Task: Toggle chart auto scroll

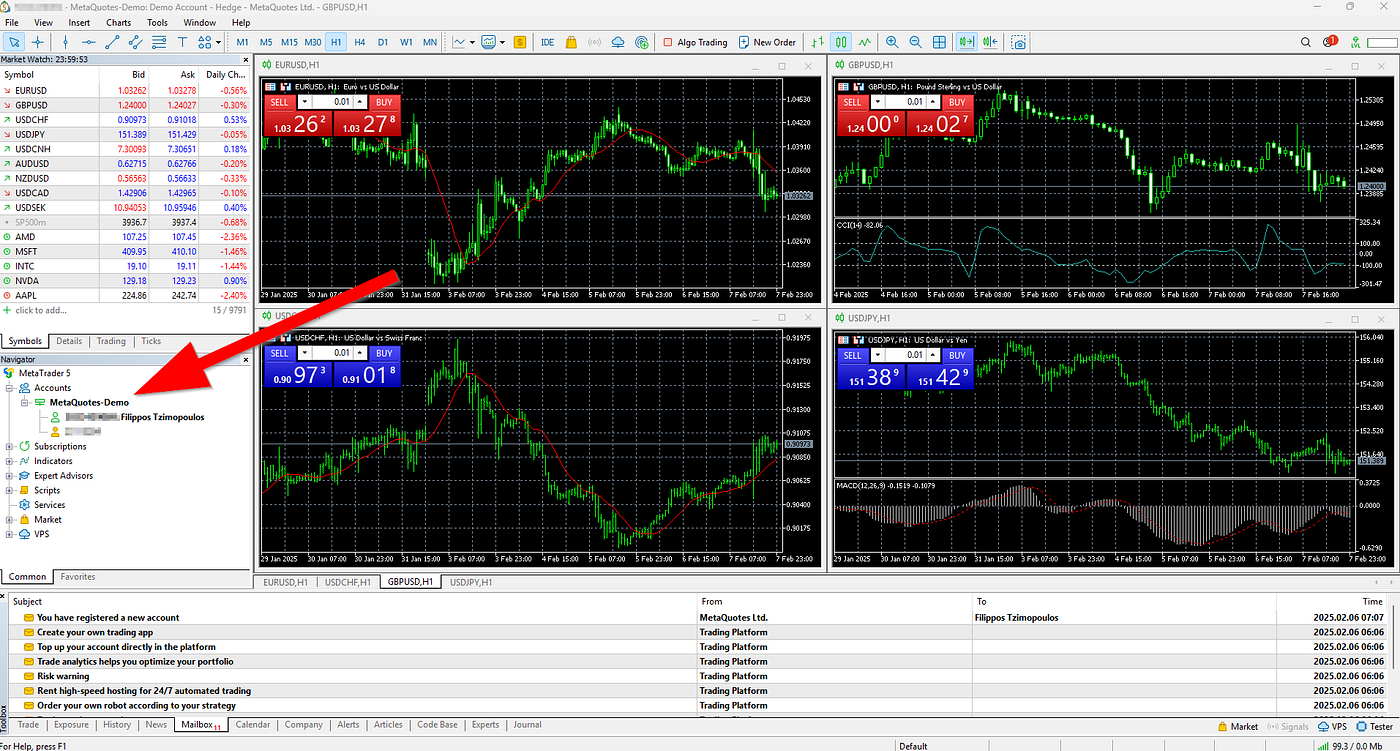Action: click(966, 42)
